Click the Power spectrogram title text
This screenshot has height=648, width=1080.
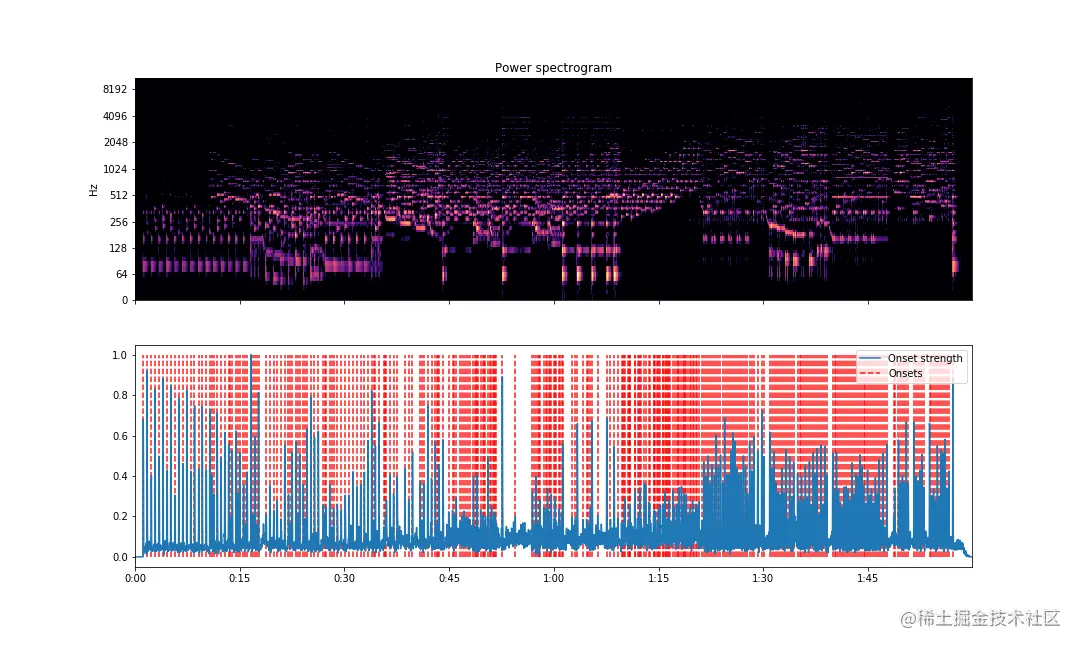[553, 67]
